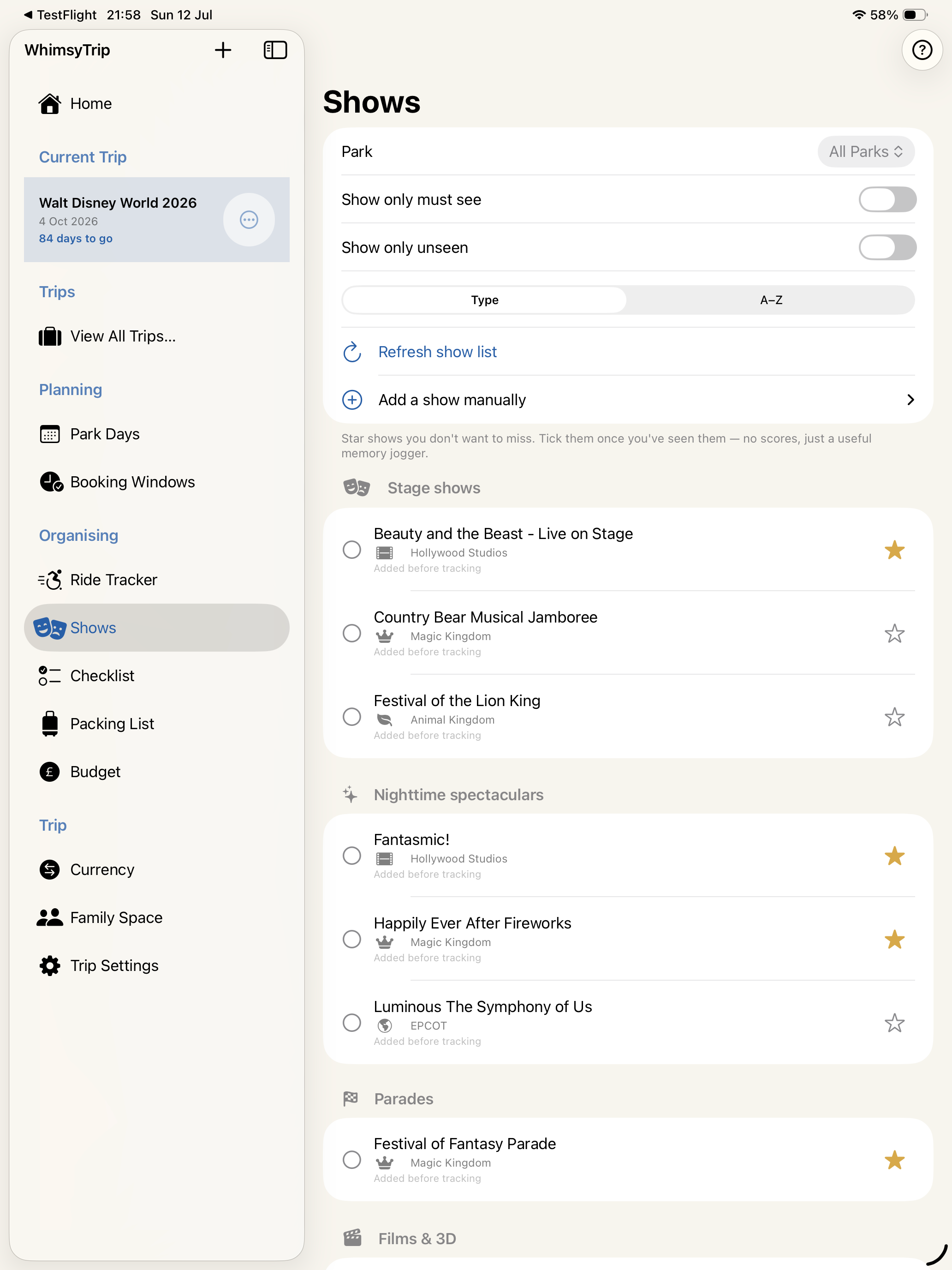Mark Festival of the Lion King seen

point(352,717)
